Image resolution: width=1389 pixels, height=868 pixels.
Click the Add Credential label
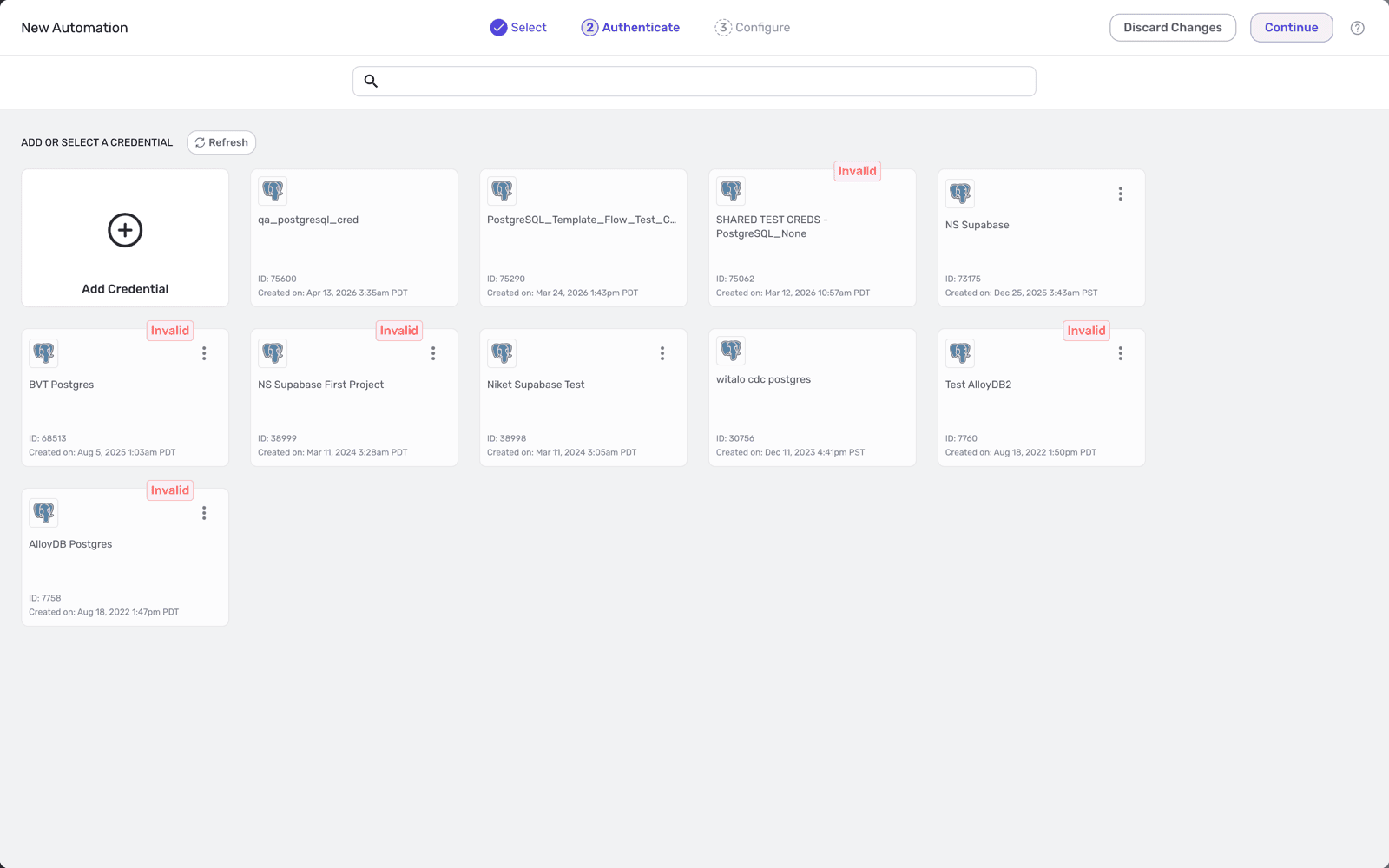[x=125, y=289]
